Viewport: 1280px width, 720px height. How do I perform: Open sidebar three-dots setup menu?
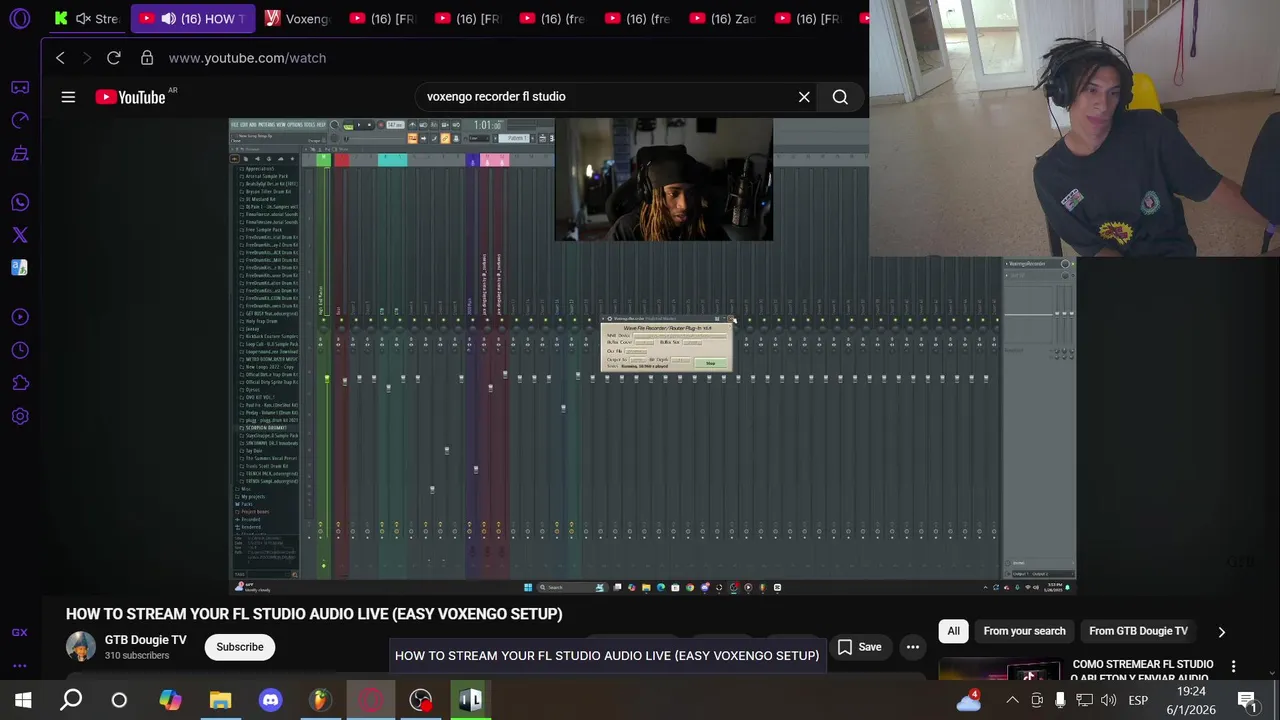coord(20,665)
